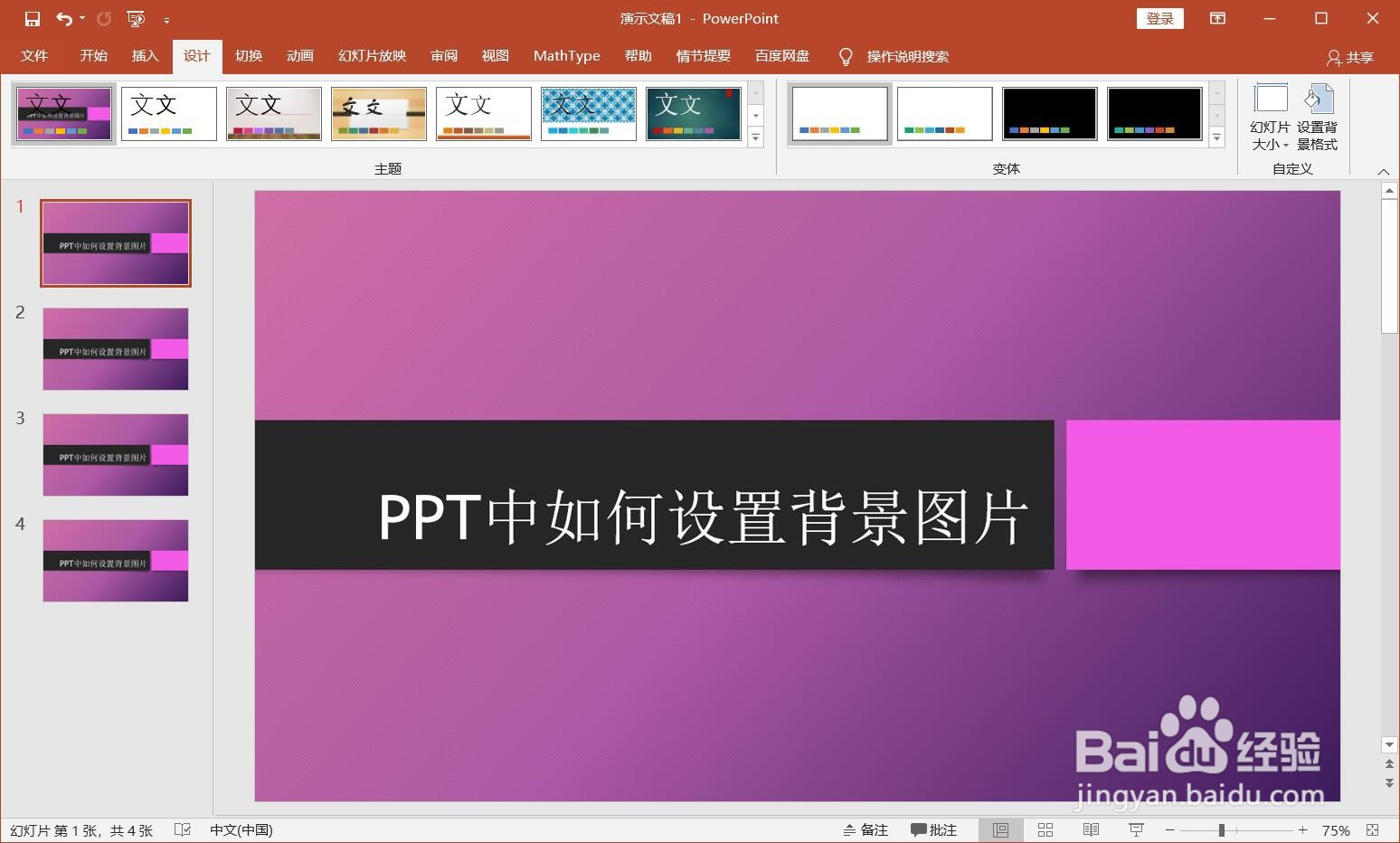
Task: Start slideshow from the quick access toolbar icon
Action: point(134,18)
